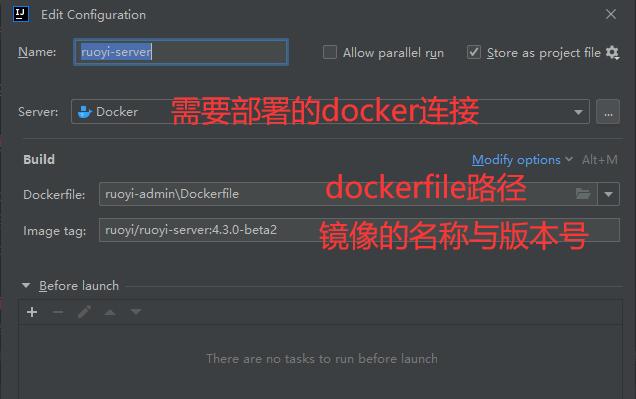
Task: Close the Edit Configuration dialog
Action: 611,14
